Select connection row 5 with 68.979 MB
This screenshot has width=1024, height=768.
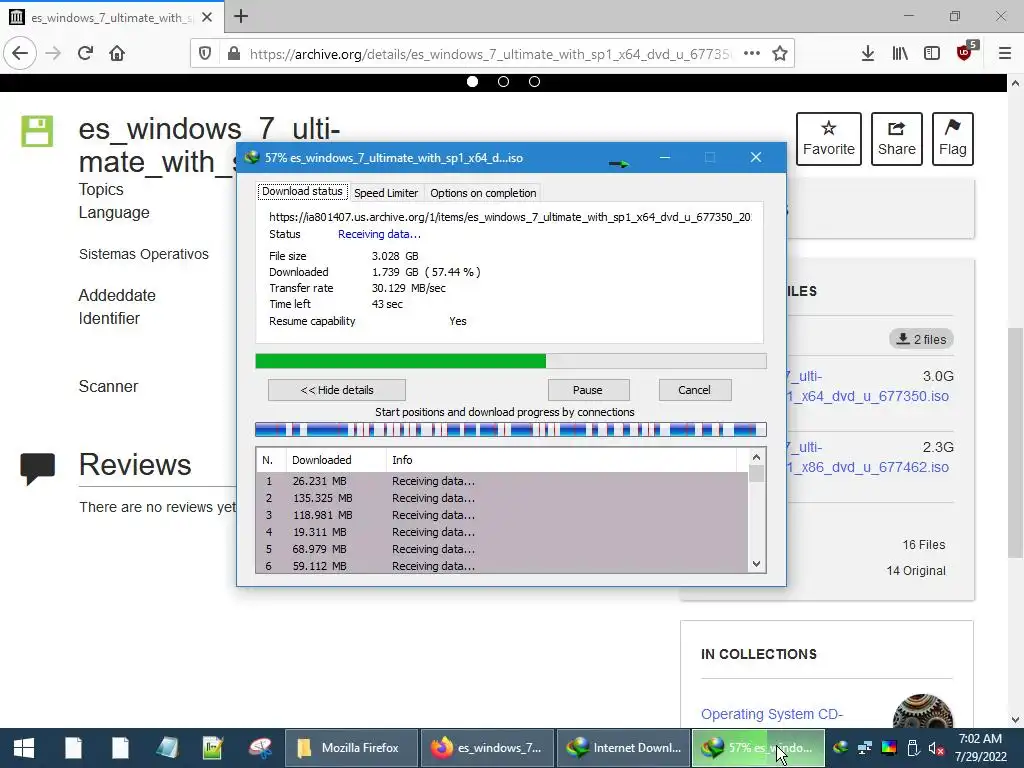click(x=502, y=549)
